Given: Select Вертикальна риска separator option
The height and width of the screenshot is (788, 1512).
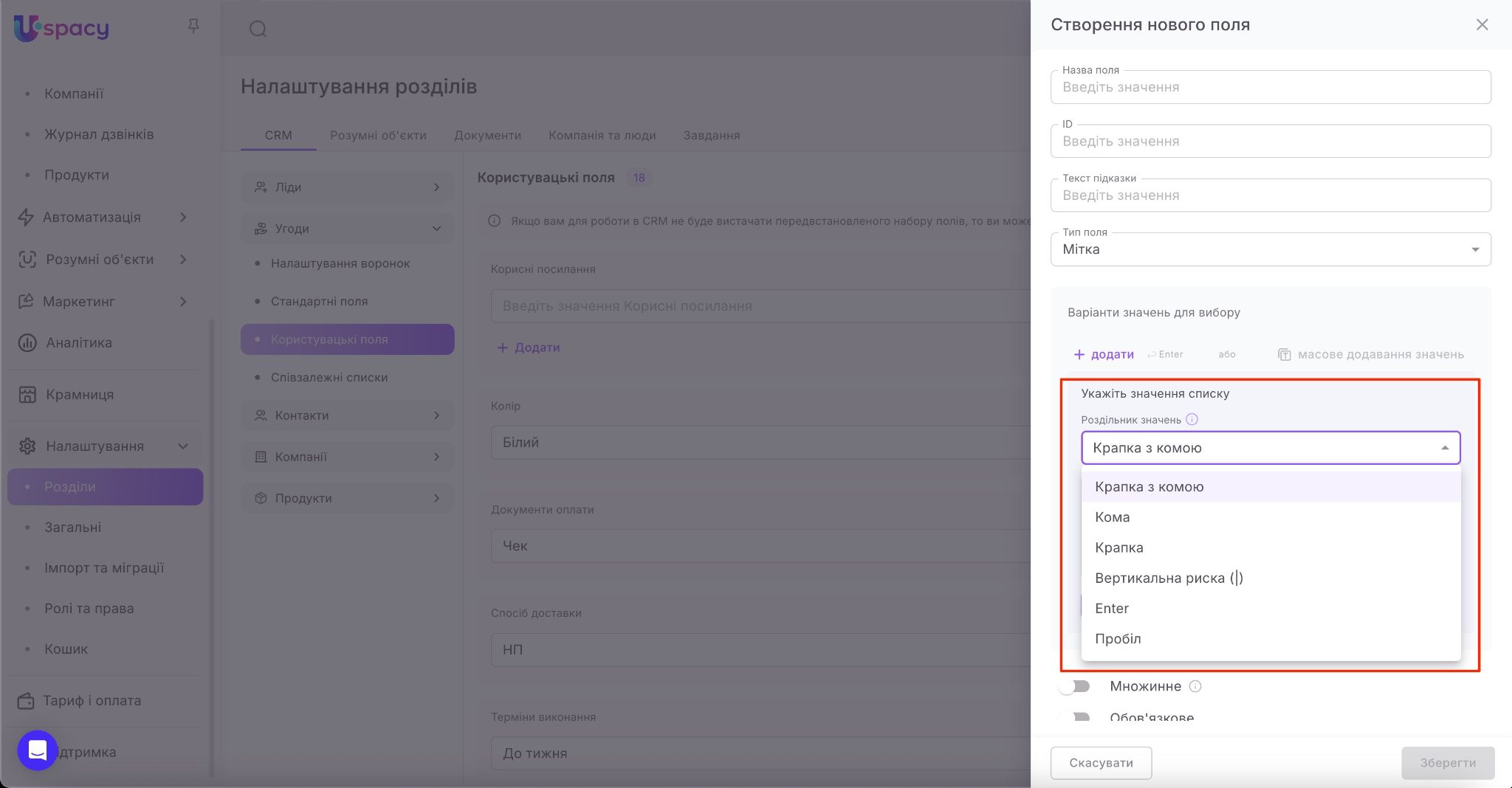Looking at the screenshot, I should pyautogui.click(x=1169, y=578).
